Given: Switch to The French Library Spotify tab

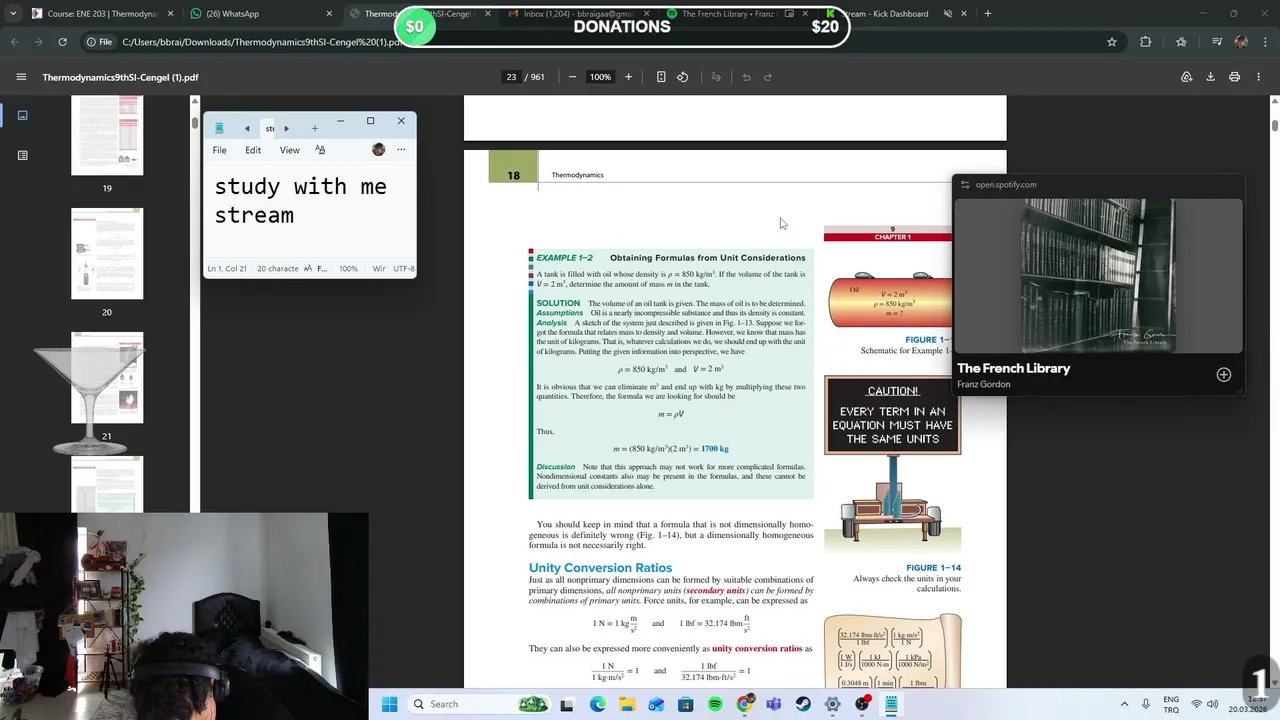Looking at the screenshot, I should pyautogui.click(x=738, y=14).
